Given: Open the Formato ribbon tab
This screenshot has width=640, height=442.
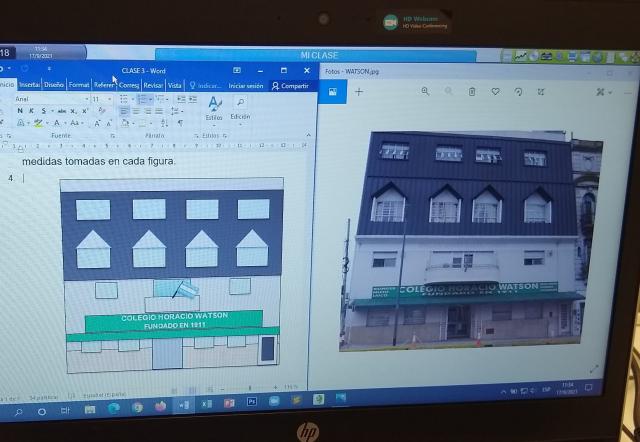Looking at the screenshot, I should 79,85.
